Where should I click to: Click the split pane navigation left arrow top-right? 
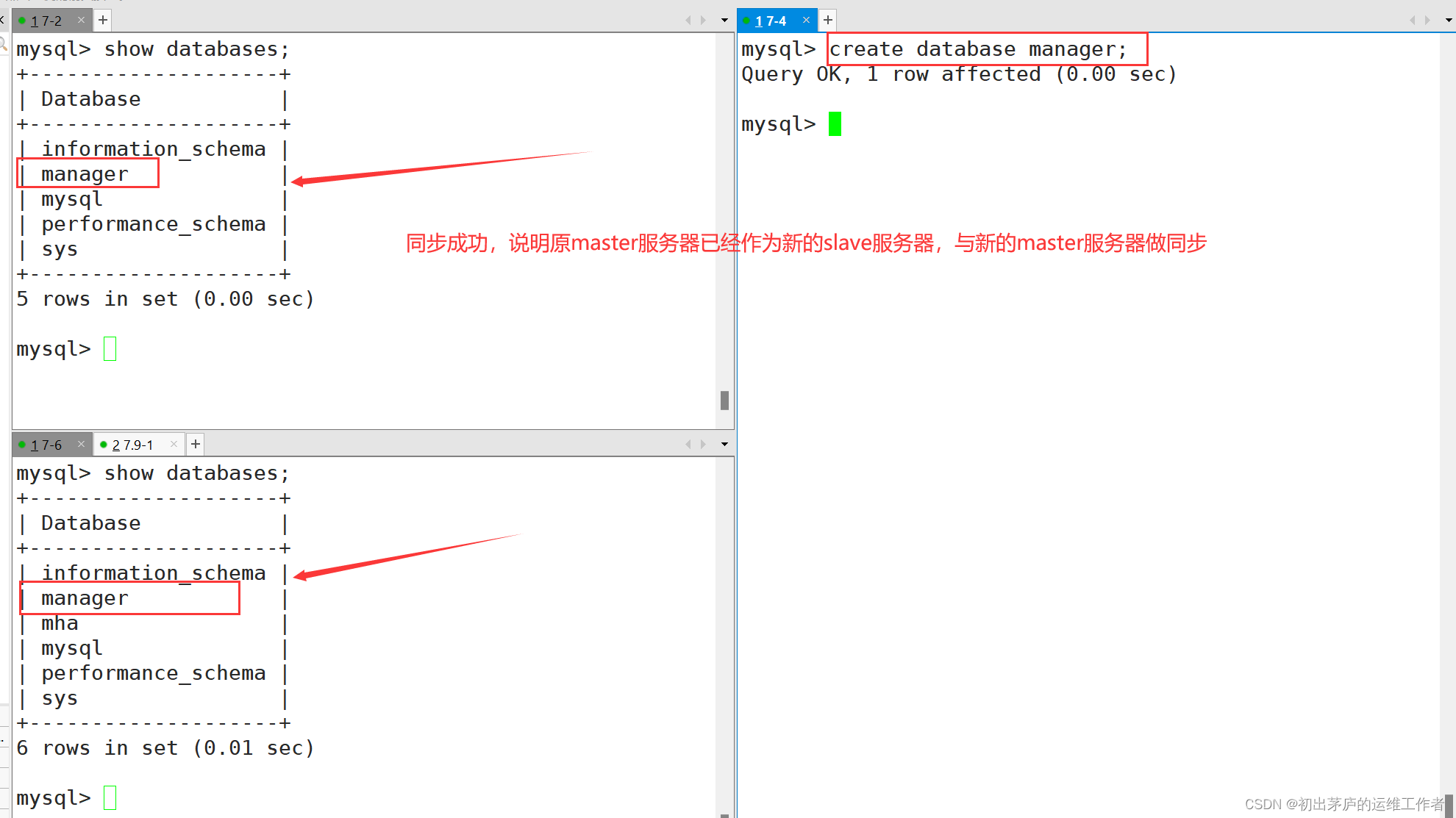[x=1412, y=19]
